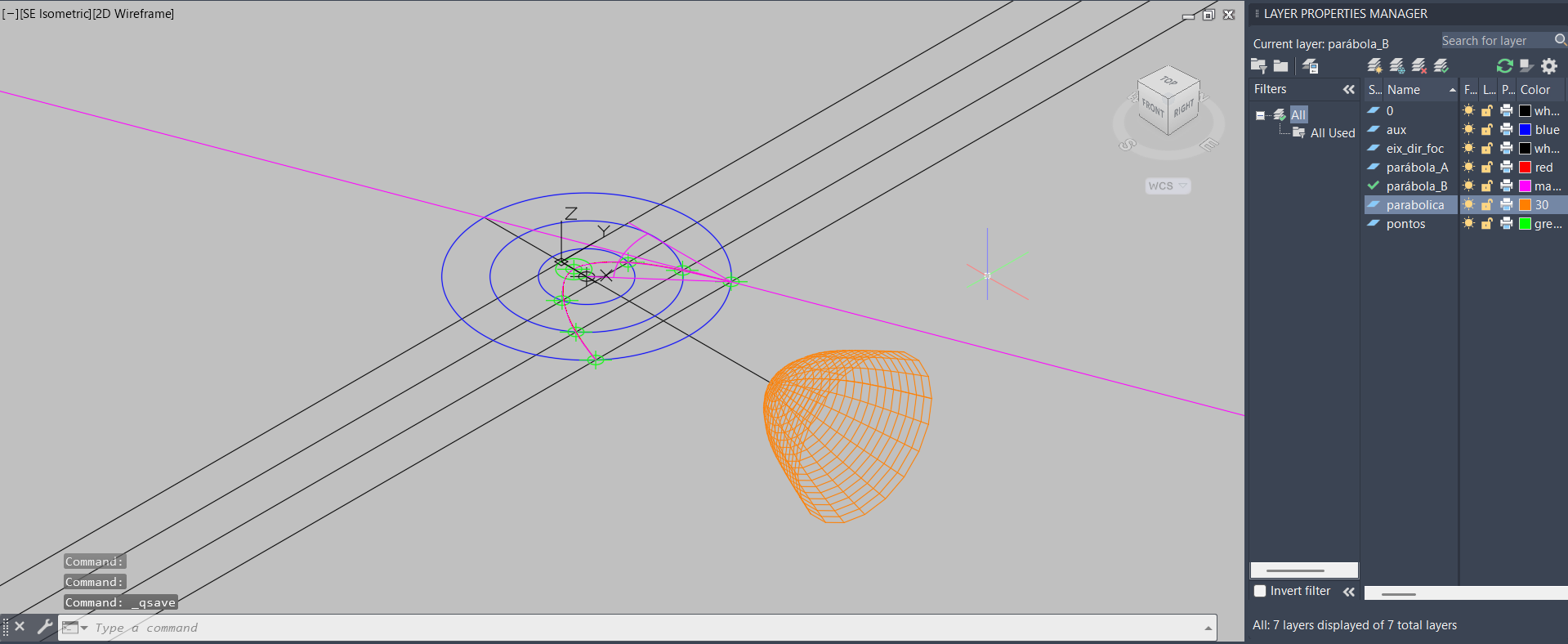Click the Search for layer field
The height and width of the screenshot is (644, 1568).
point(1495,41)
